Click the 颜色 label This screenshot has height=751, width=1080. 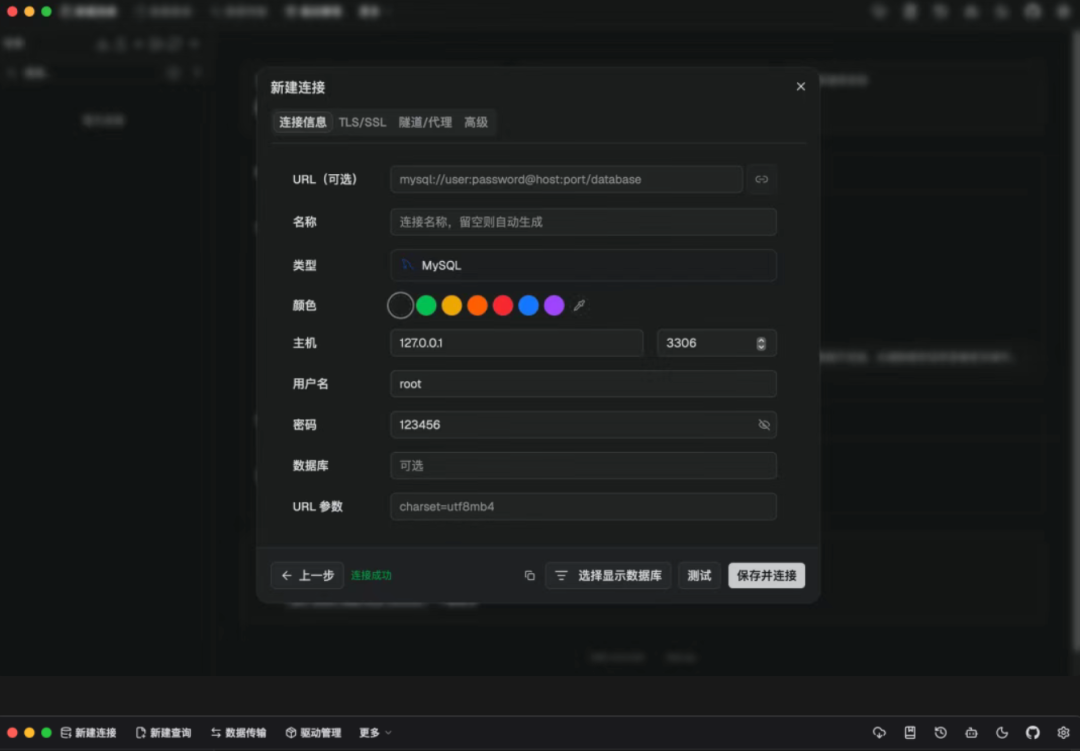tap(304, 305)
